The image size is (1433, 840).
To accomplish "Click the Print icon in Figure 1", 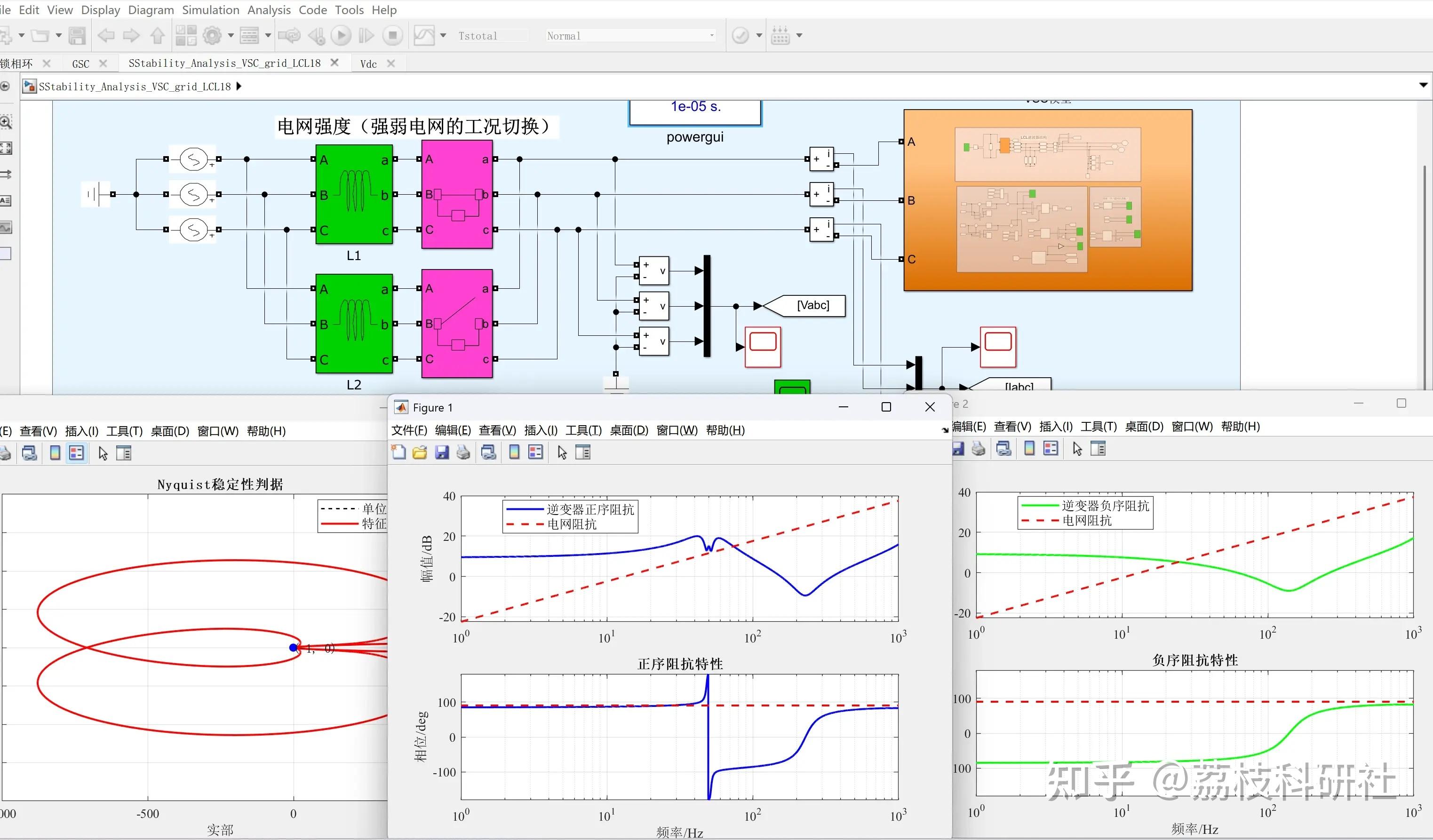I will pos(463,452).
